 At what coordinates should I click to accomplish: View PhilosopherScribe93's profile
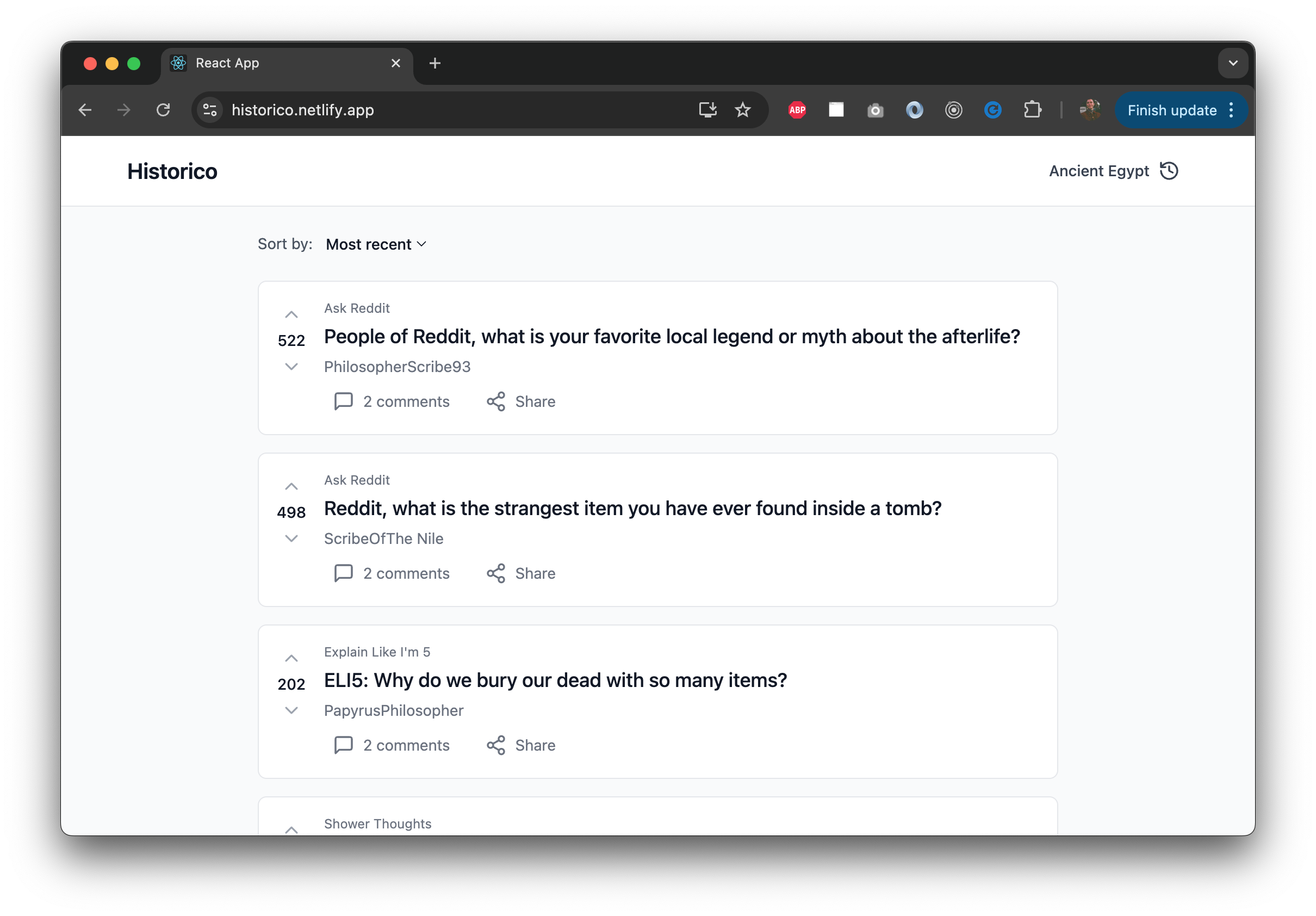pyautogui.click(x=397, y=367)
